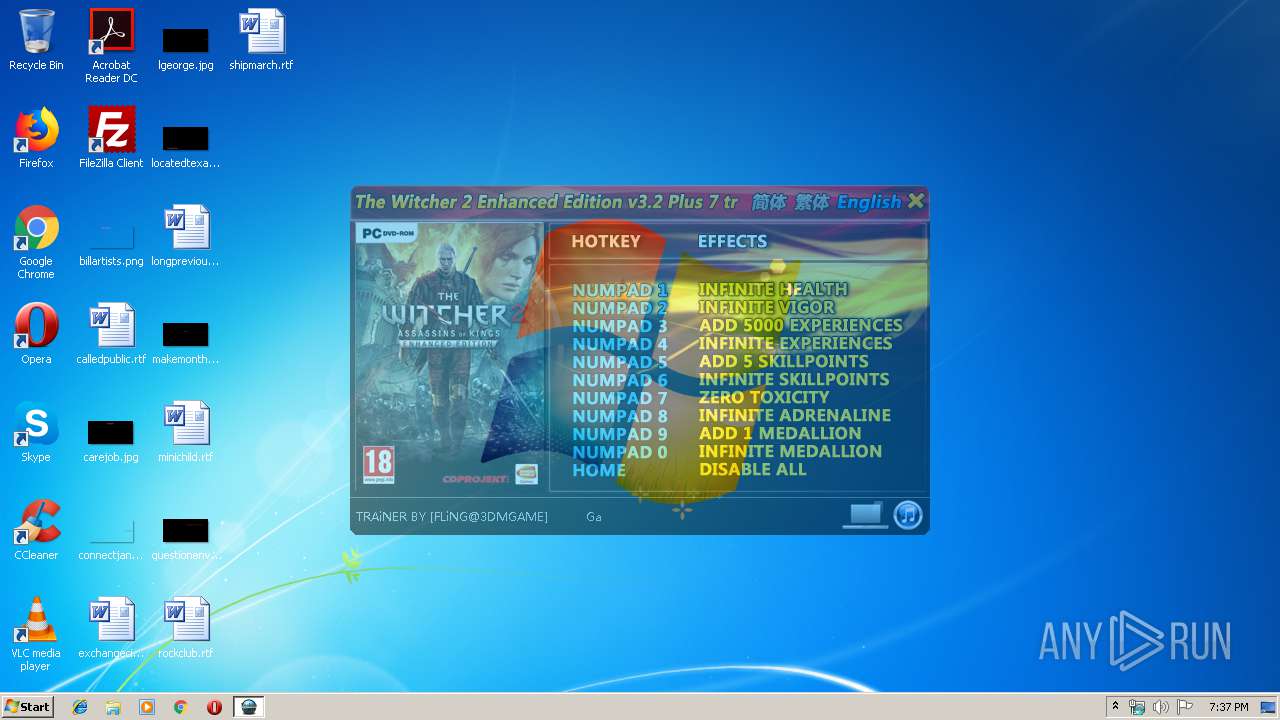Select the DISABLE ALL effect

pos(752,469)
